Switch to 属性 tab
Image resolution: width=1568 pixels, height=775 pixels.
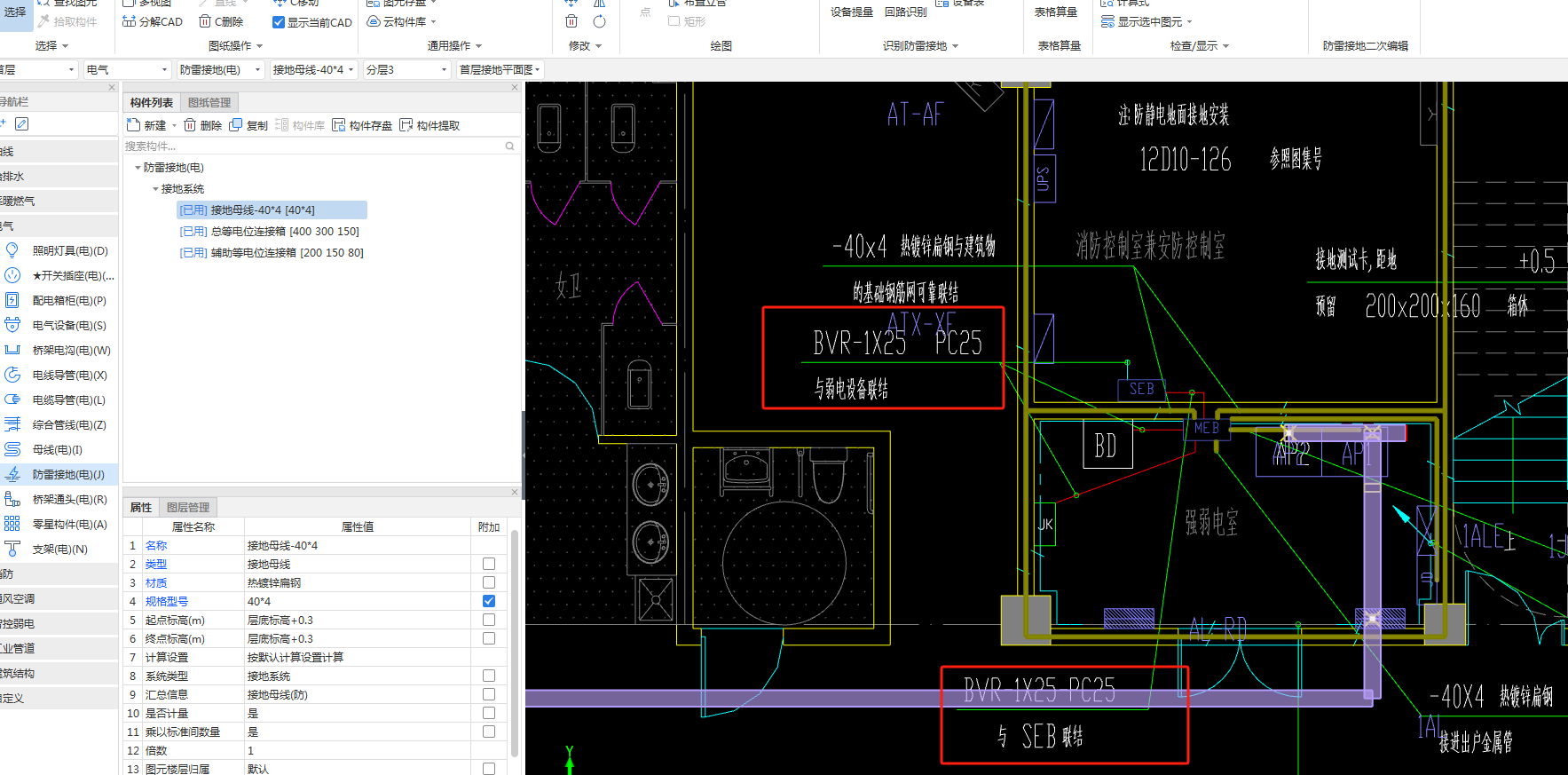(141, 508)
